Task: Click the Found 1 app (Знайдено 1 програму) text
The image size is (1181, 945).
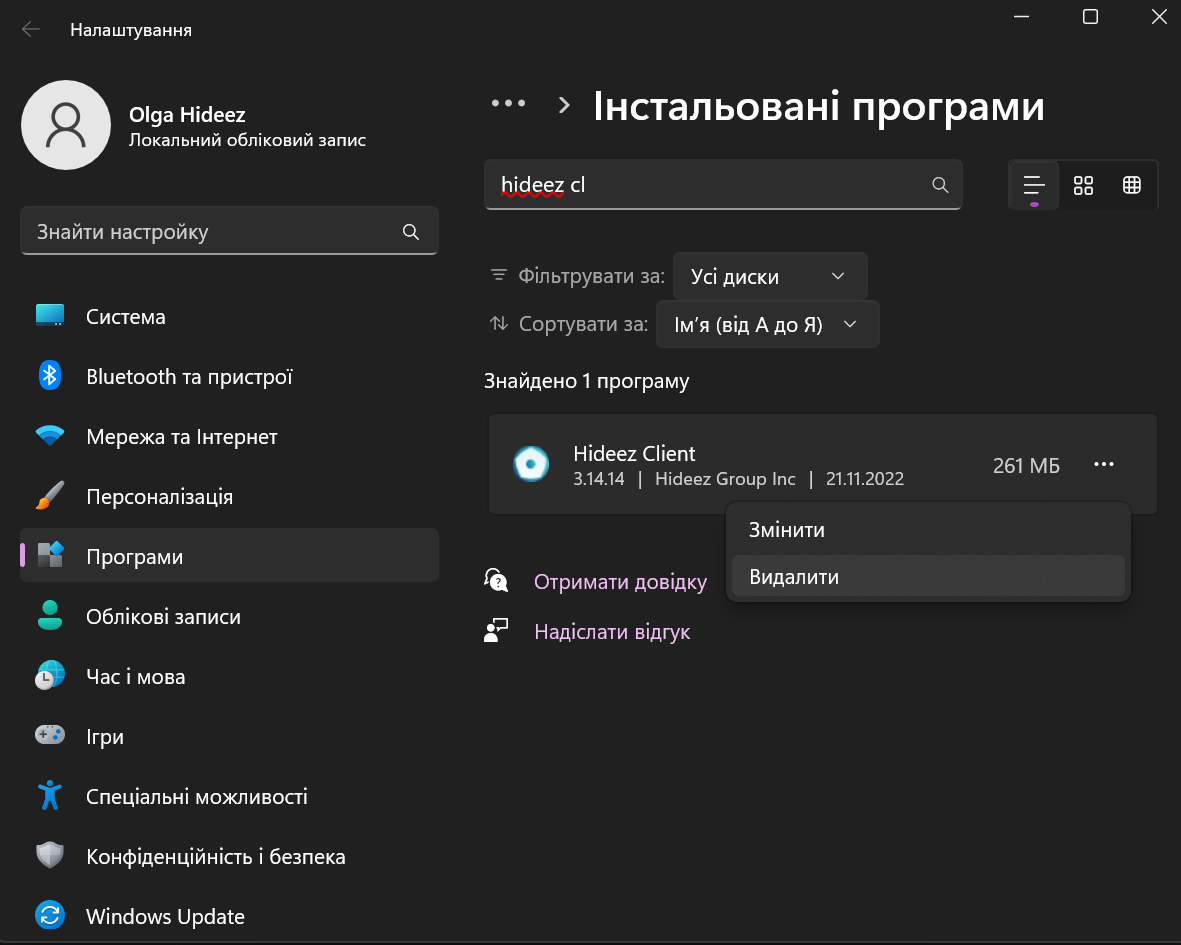Action: (x=586, y=381)
